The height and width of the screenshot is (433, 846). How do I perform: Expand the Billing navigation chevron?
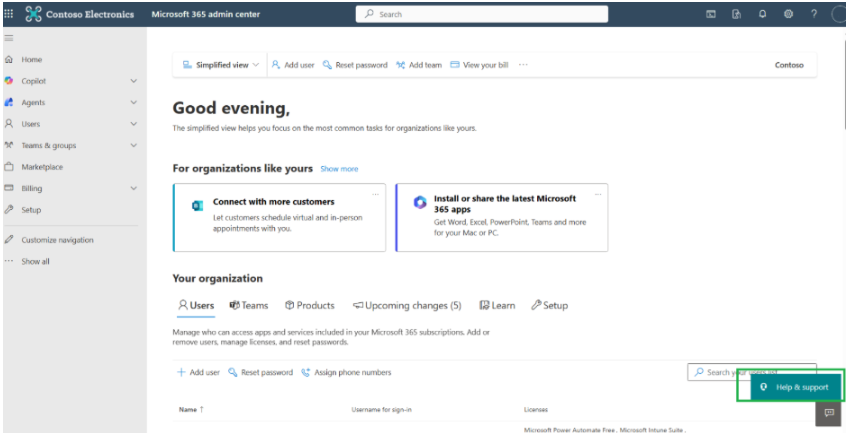click(x=134, y=188)
